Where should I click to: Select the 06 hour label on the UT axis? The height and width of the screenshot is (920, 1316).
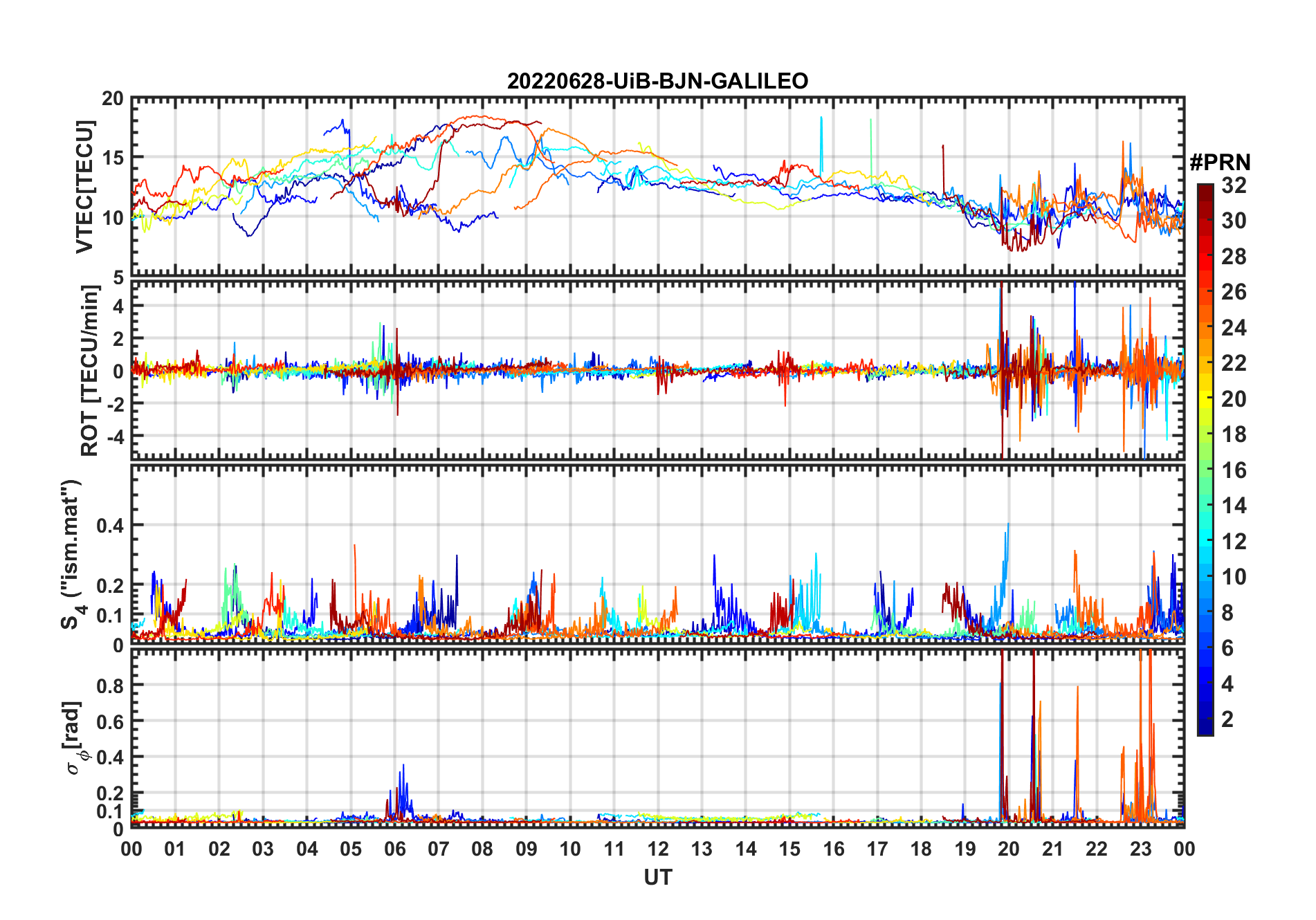(394, 849)
